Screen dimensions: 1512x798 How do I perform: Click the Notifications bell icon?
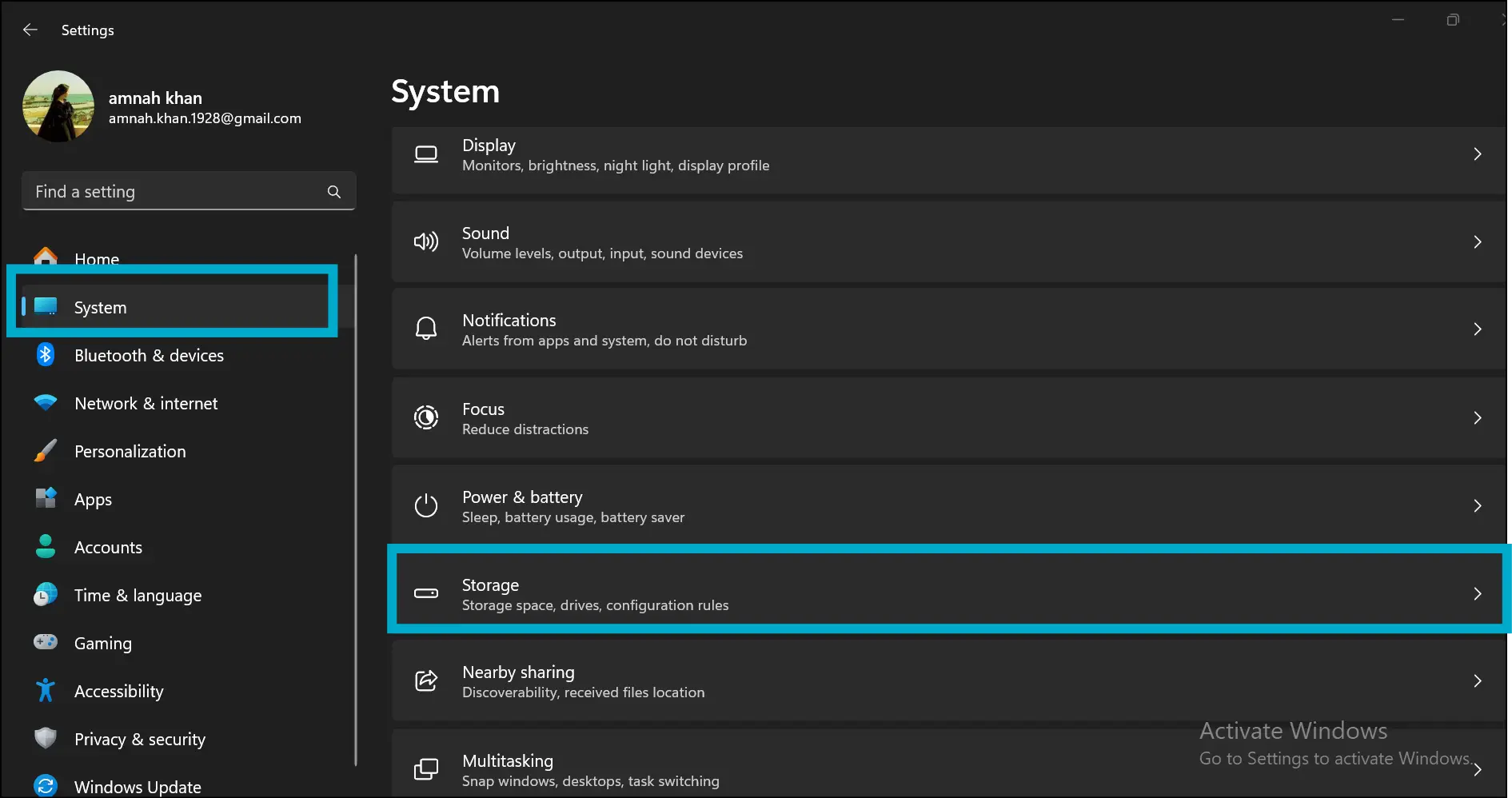click(426, 329)
